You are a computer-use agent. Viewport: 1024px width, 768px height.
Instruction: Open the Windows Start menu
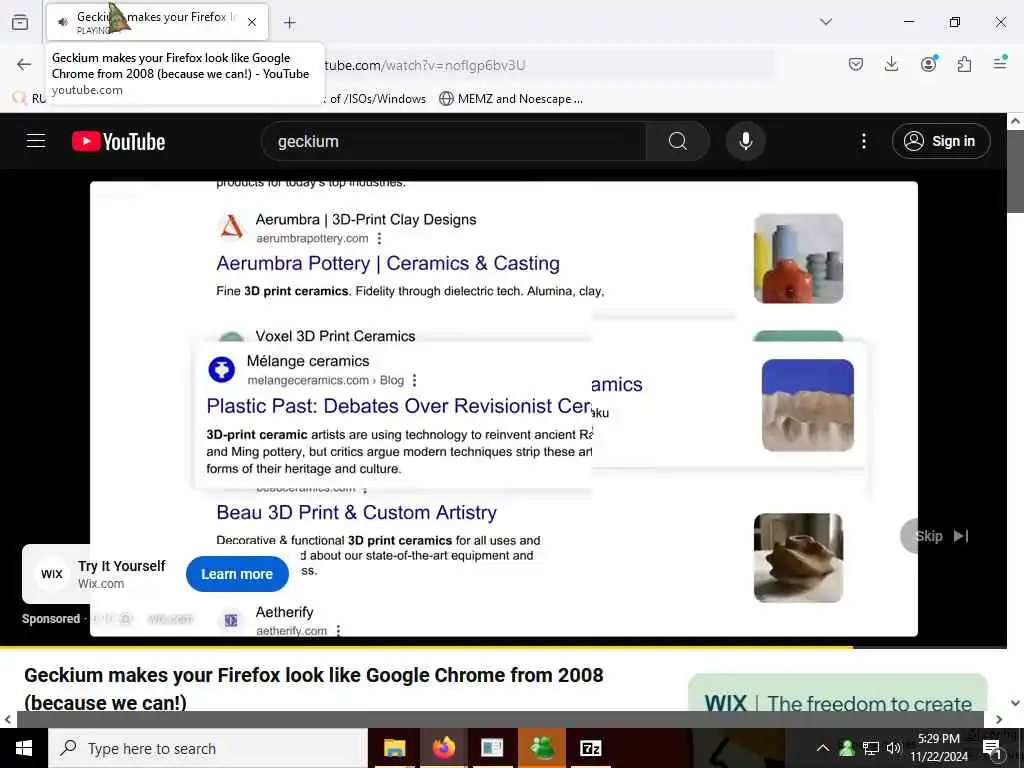tap(24, 748)
